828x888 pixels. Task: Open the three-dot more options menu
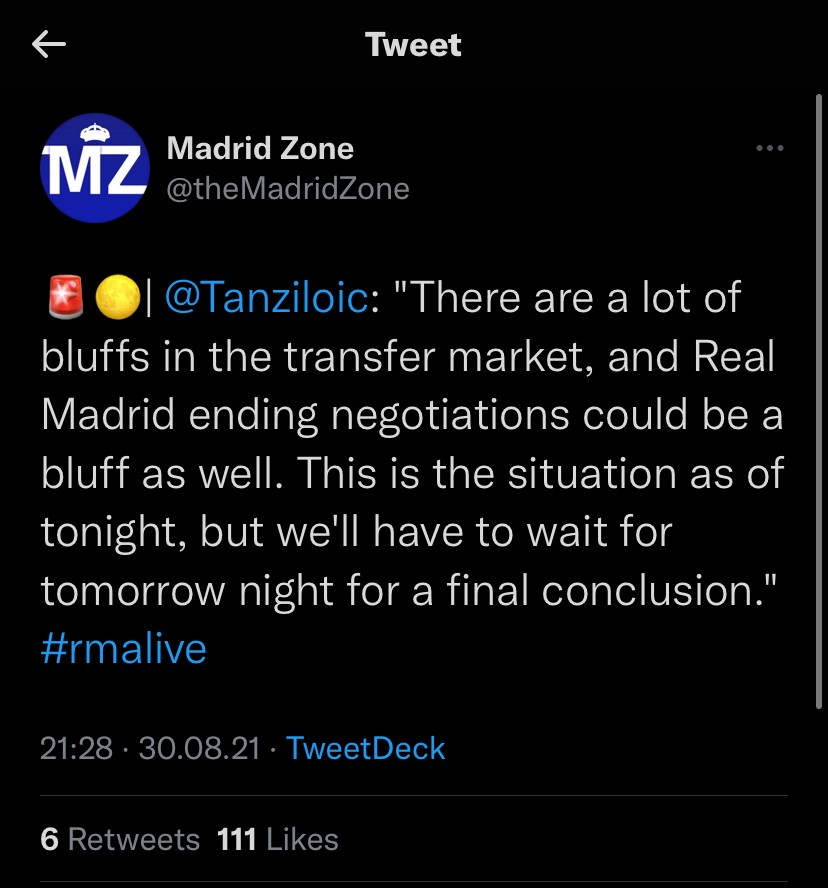[769, 149]
